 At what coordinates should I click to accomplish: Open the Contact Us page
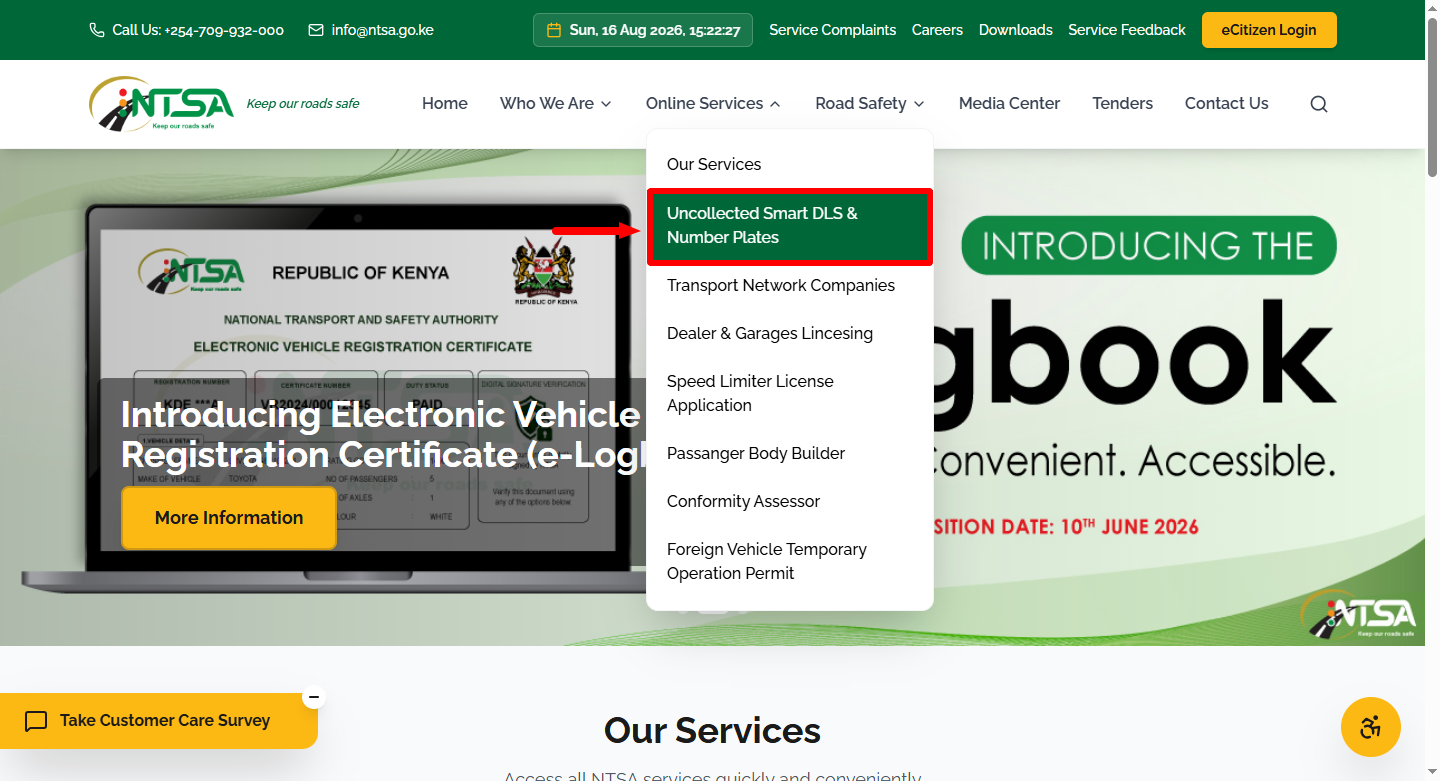click(x=1226, y=103)
